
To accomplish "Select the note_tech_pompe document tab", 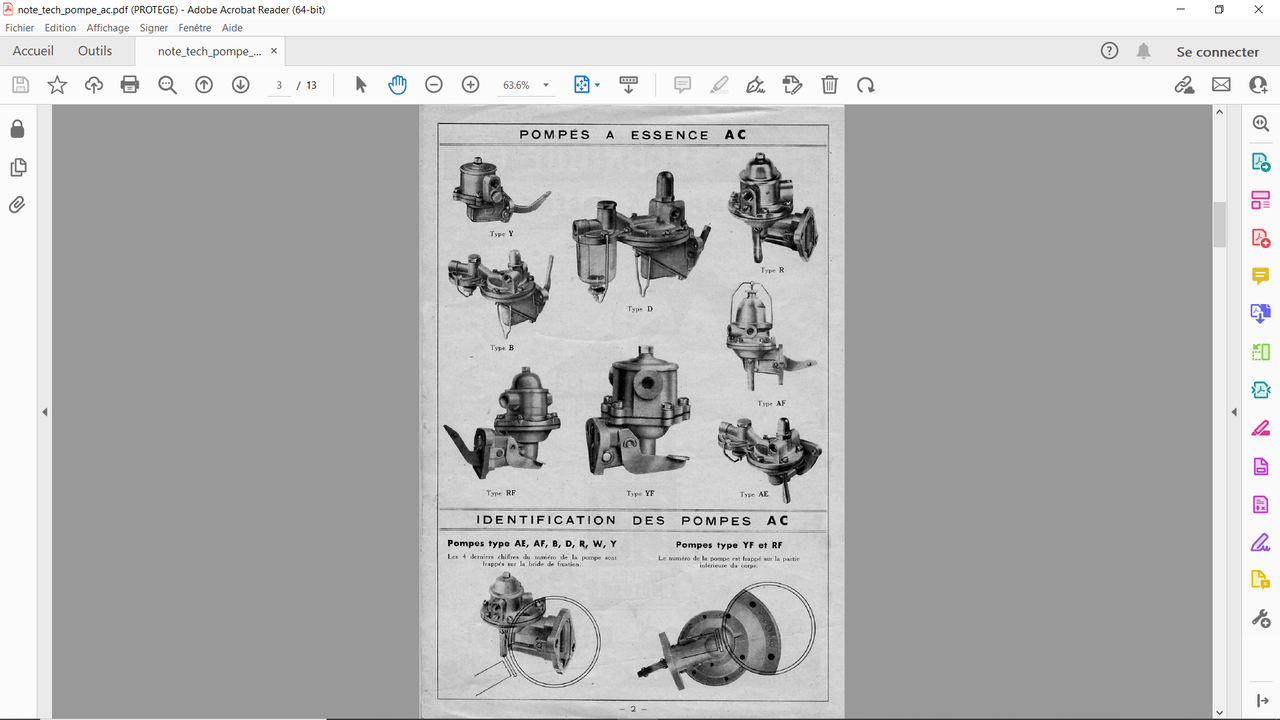I will [x=210, y=51].
